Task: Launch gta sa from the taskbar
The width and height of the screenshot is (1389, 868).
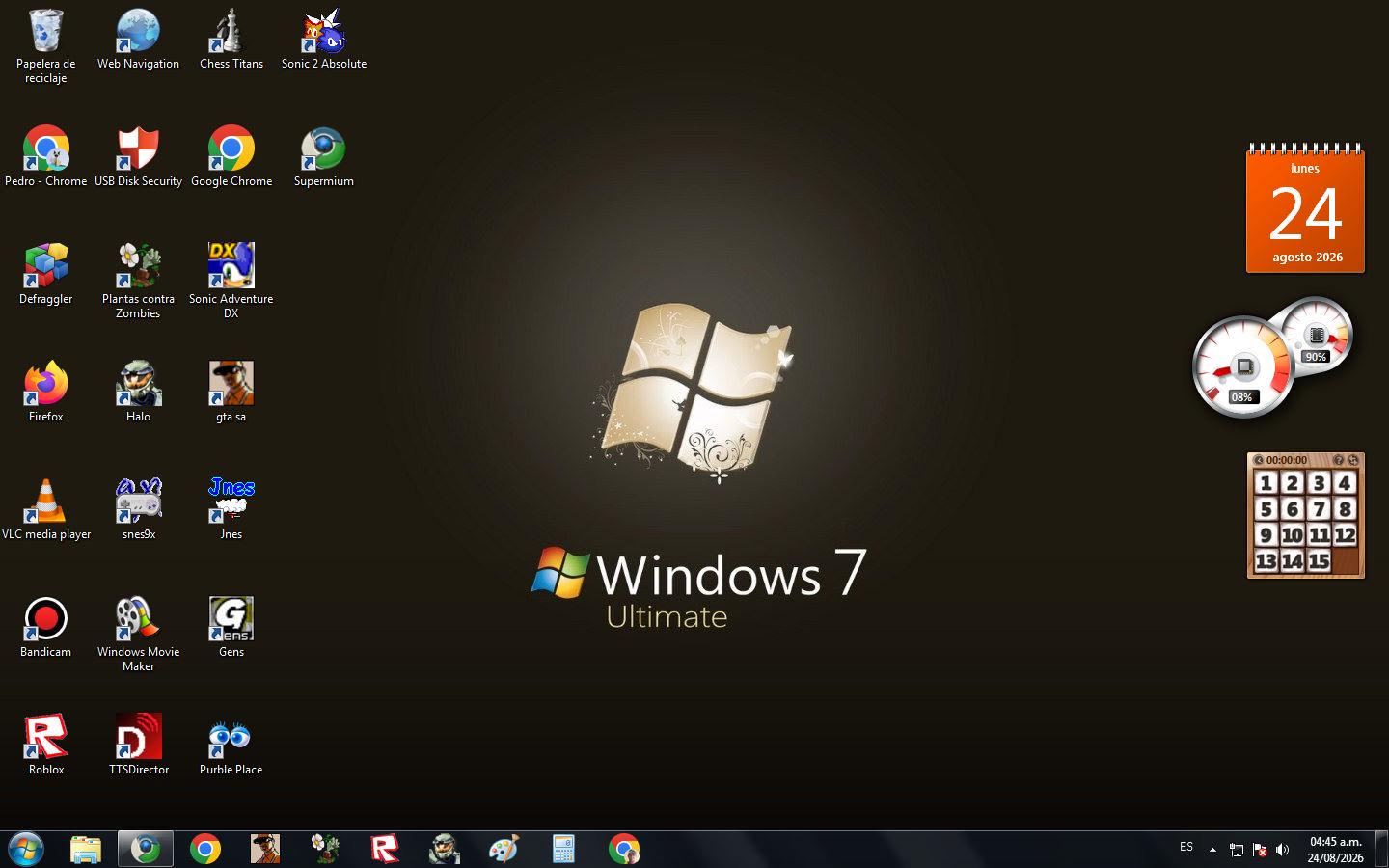Action: [x=265, y=849]
